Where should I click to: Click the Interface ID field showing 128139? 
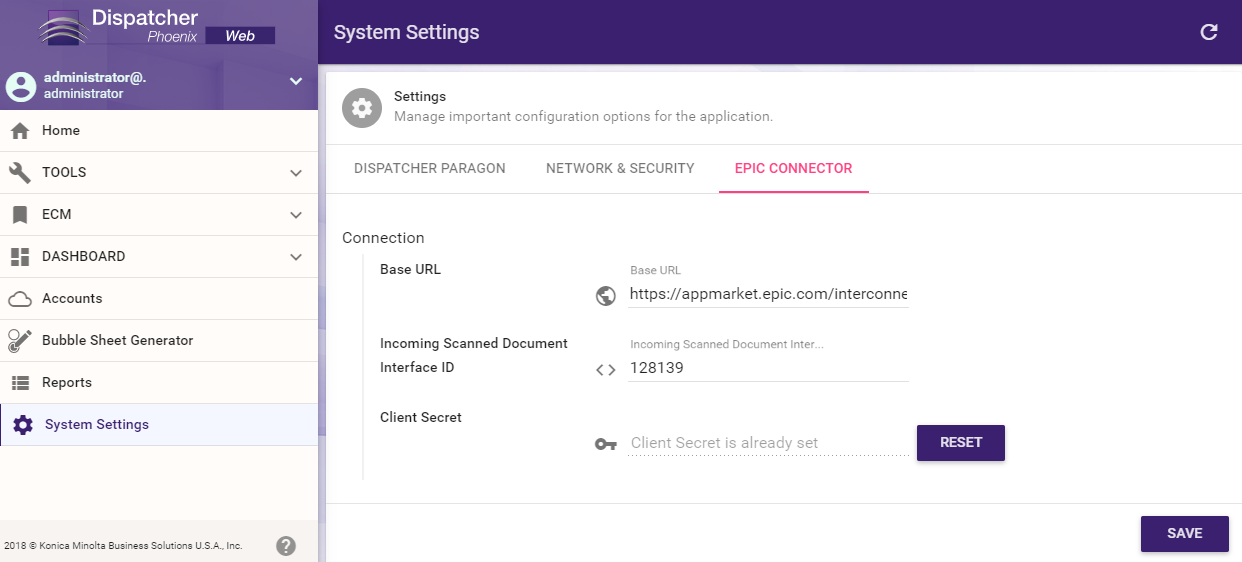(768, 368)
